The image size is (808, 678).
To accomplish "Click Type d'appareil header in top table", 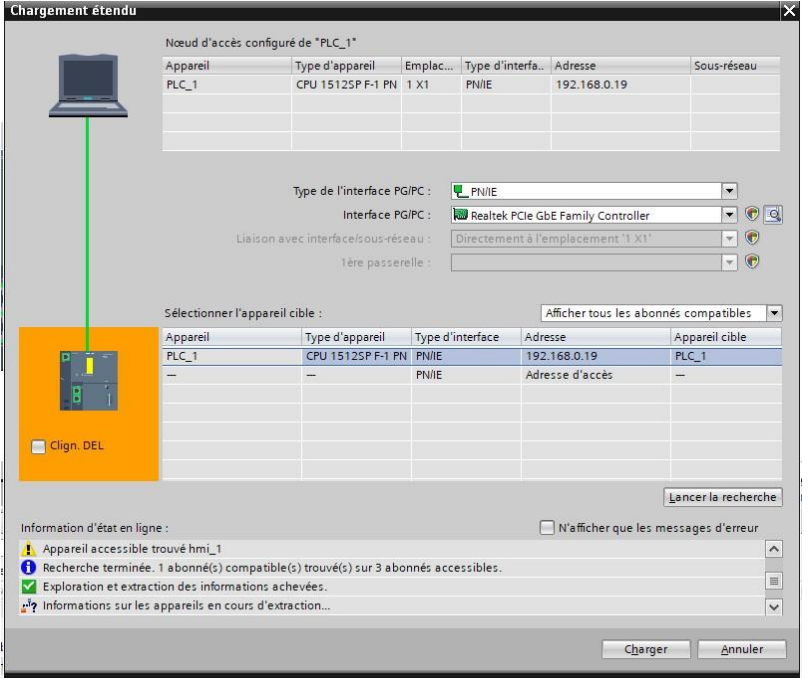I will (346, 66).
